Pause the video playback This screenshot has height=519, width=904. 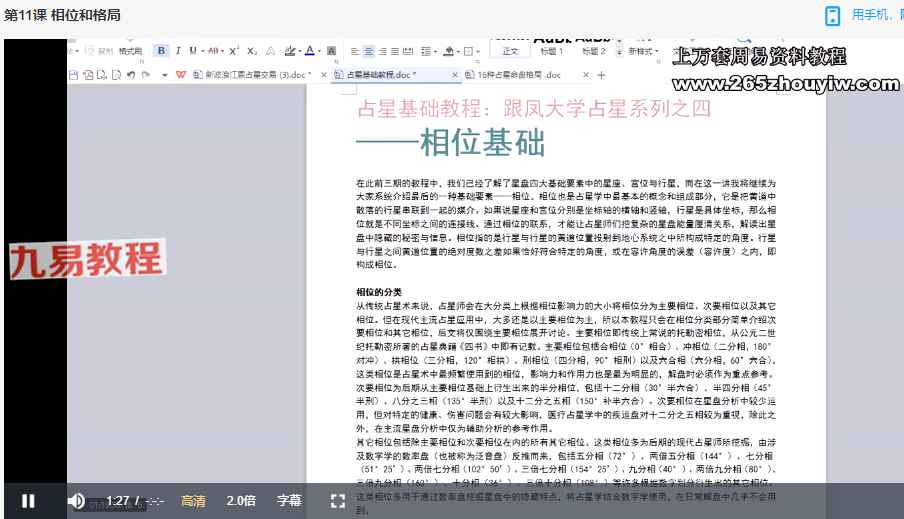click(x=29, y=501)
